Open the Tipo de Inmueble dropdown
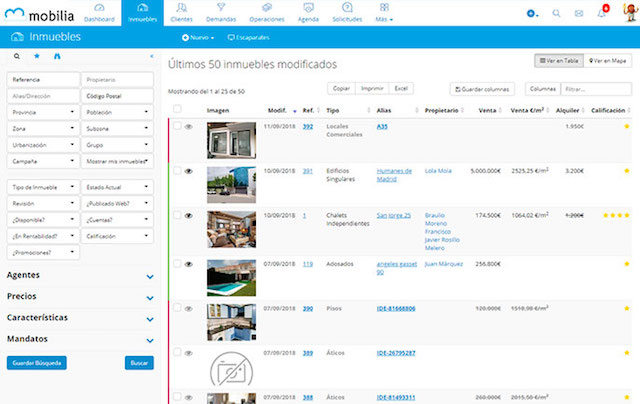Image resolution: width=640 pixels, height=404 pixels. [43, 187]
